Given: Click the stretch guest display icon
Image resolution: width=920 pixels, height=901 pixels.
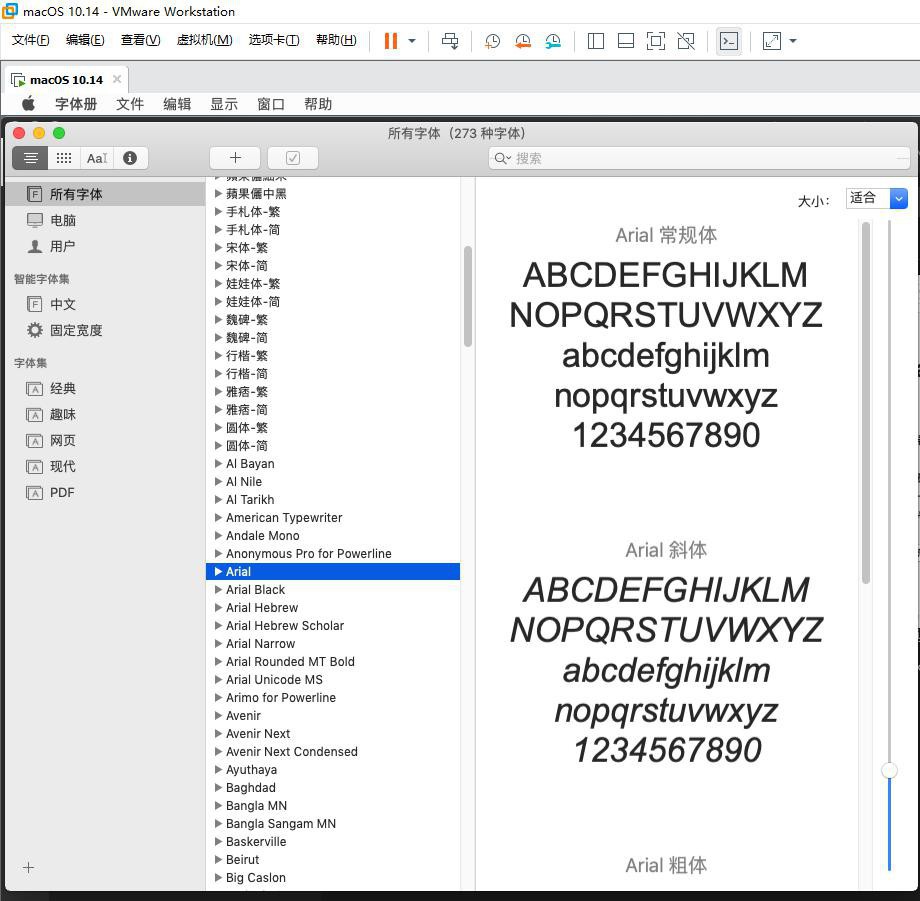Looking at the screenshot, I should [772, 40].
